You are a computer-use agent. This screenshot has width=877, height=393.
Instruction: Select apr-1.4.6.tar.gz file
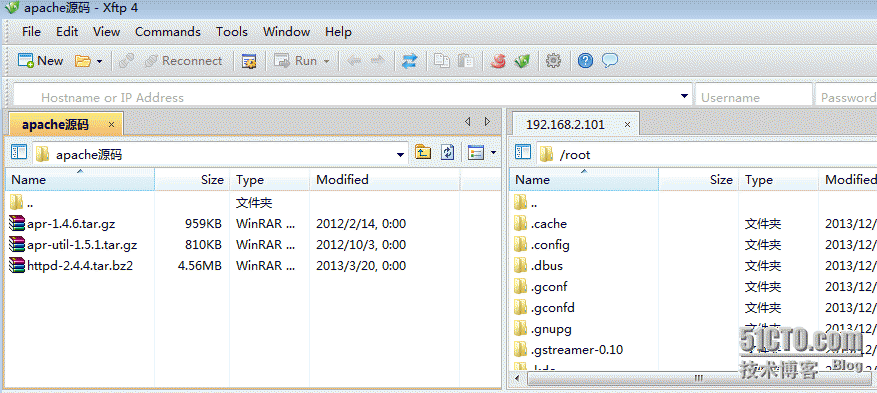(62, 224)
